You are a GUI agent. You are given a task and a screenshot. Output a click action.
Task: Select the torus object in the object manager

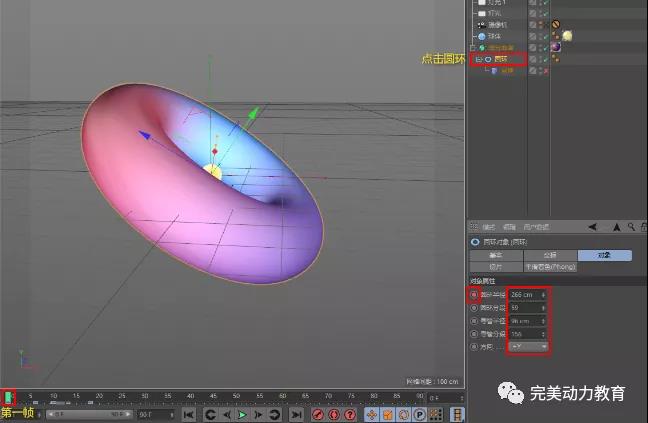coord(500,59)
